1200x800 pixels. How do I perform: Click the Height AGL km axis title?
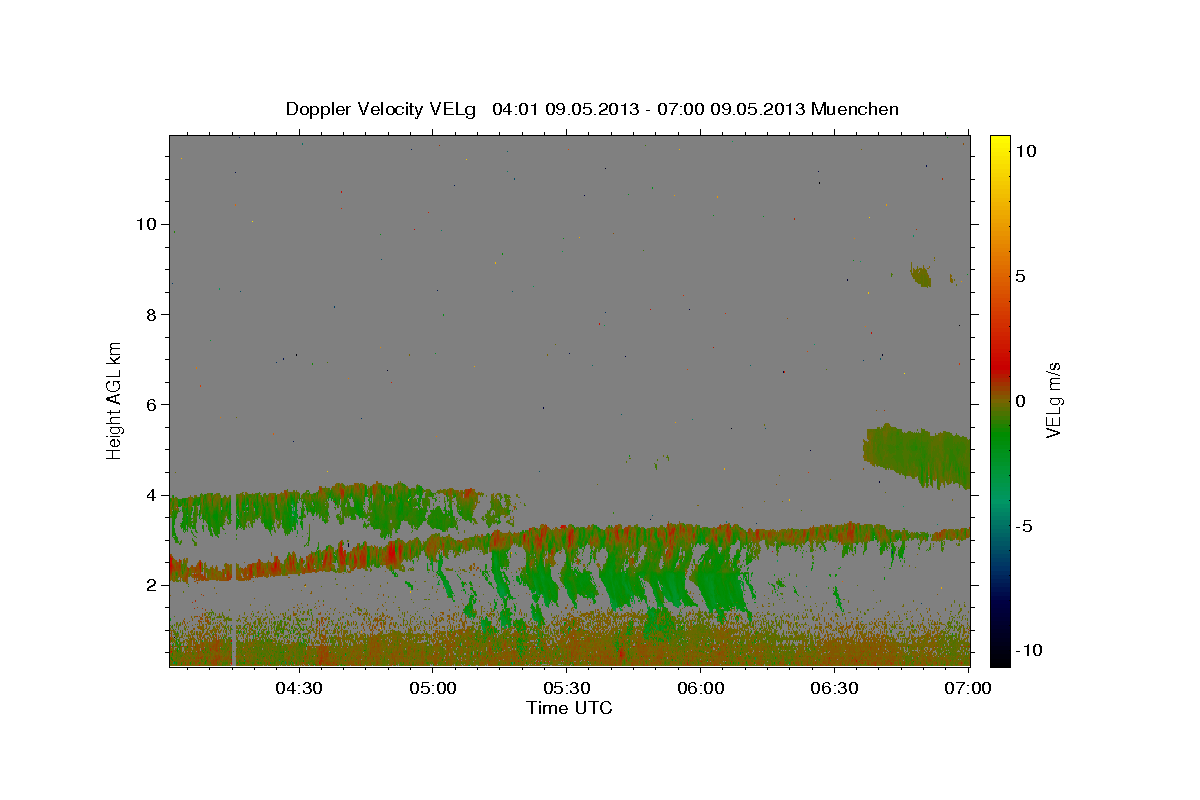point(115,400)
